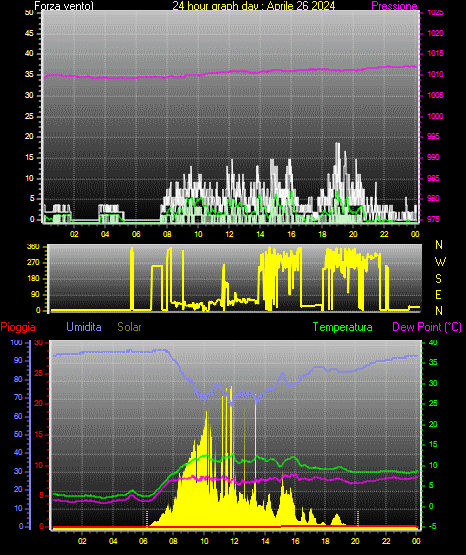The width and height of the screenshot is (466, 555).
Task: Click the Temperatura legend label
Action: (x=343, y=327)
